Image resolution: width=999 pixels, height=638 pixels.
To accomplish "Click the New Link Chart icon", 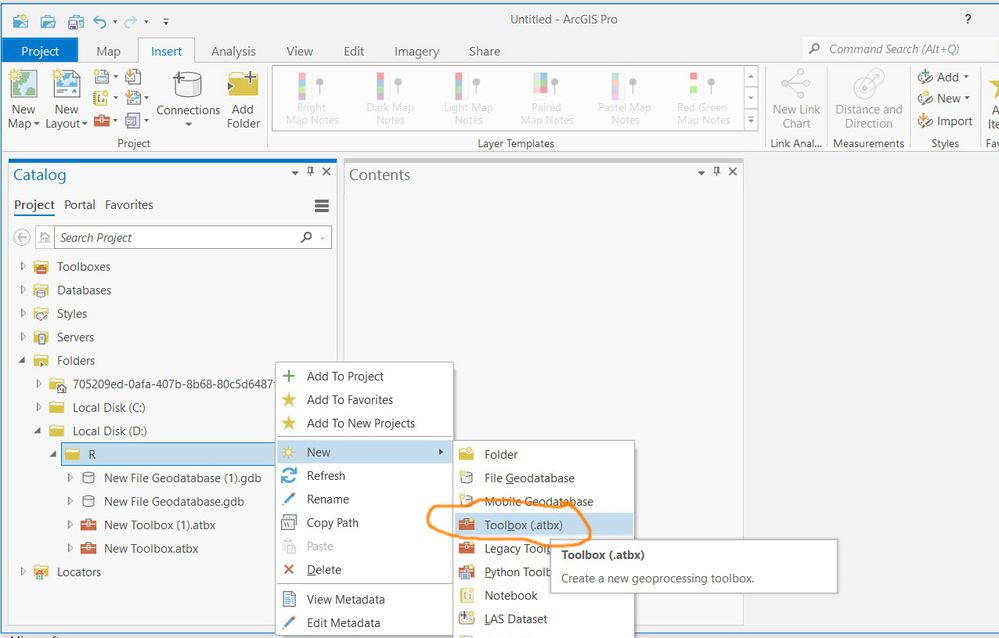I will pos(796,83).
